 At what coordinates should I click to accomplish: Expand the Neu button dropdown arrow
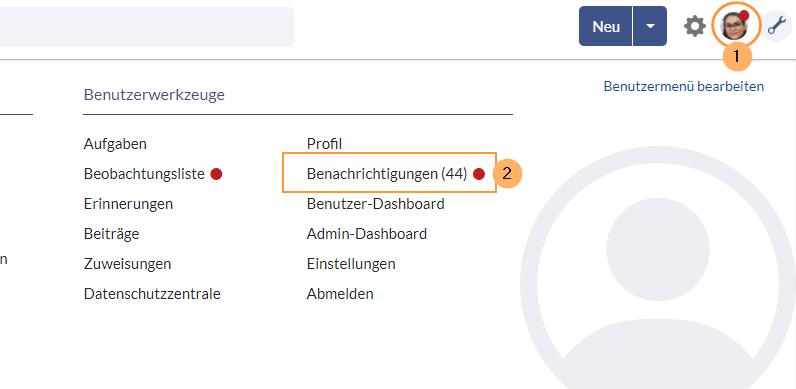click(x=650, y=26)
